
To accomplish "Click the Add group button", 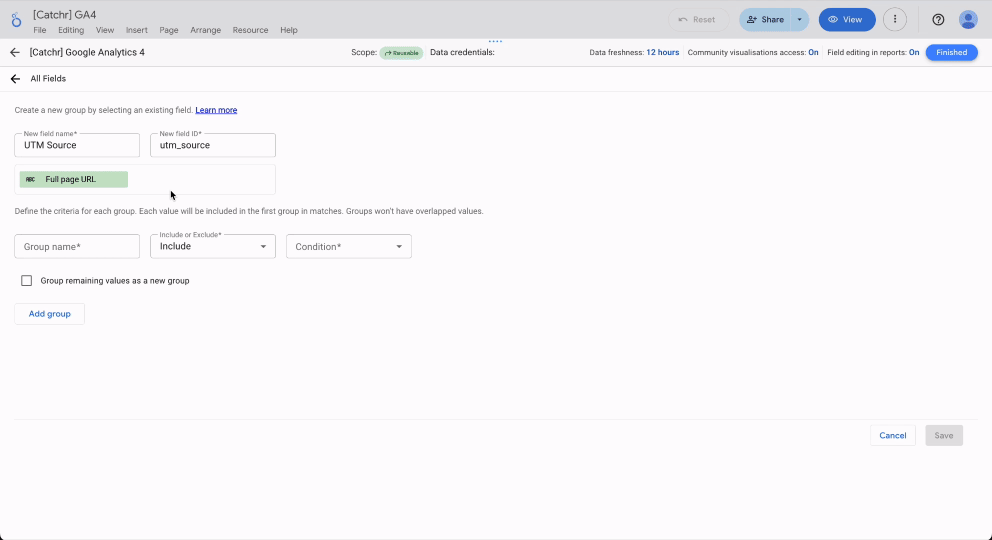I will point(49,314).
